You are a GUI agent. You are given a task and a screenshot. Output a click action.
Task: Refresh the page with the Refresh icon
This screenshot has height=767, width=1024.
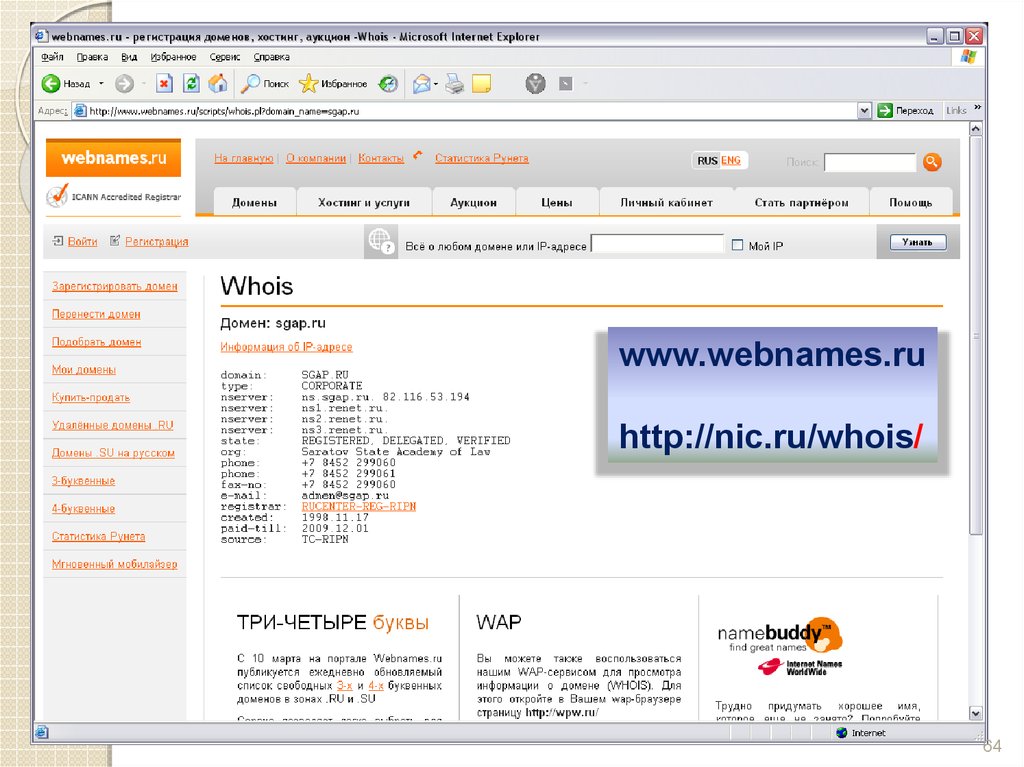(x=191, y=84)
